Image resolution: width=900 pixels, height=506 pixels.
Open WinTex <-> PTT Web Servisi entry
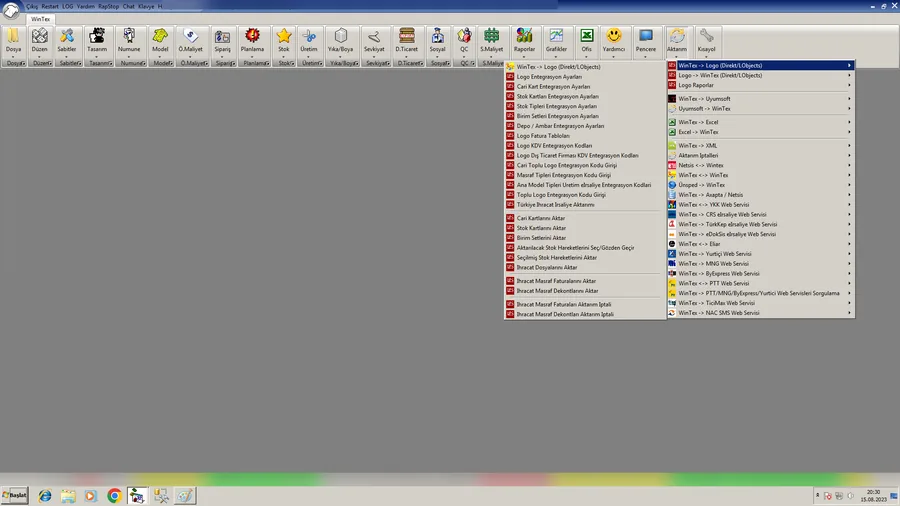[x=761, y=283]
